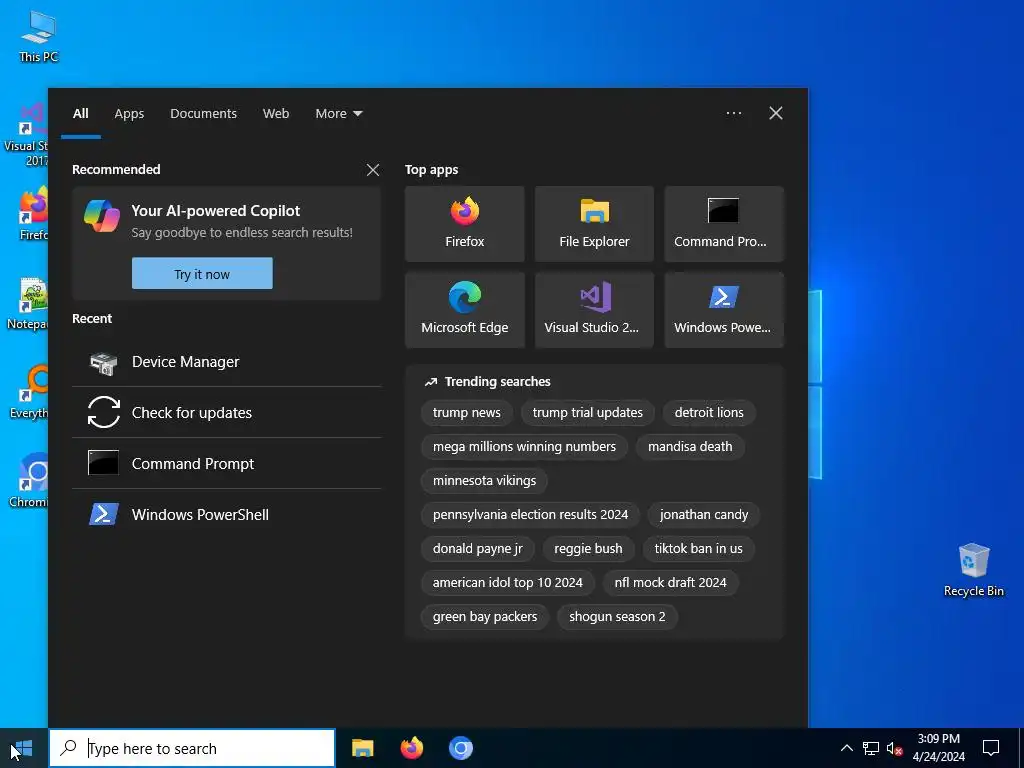Select the This PC desktop icon
The image size is (1024, 768).
click(39, 37)
